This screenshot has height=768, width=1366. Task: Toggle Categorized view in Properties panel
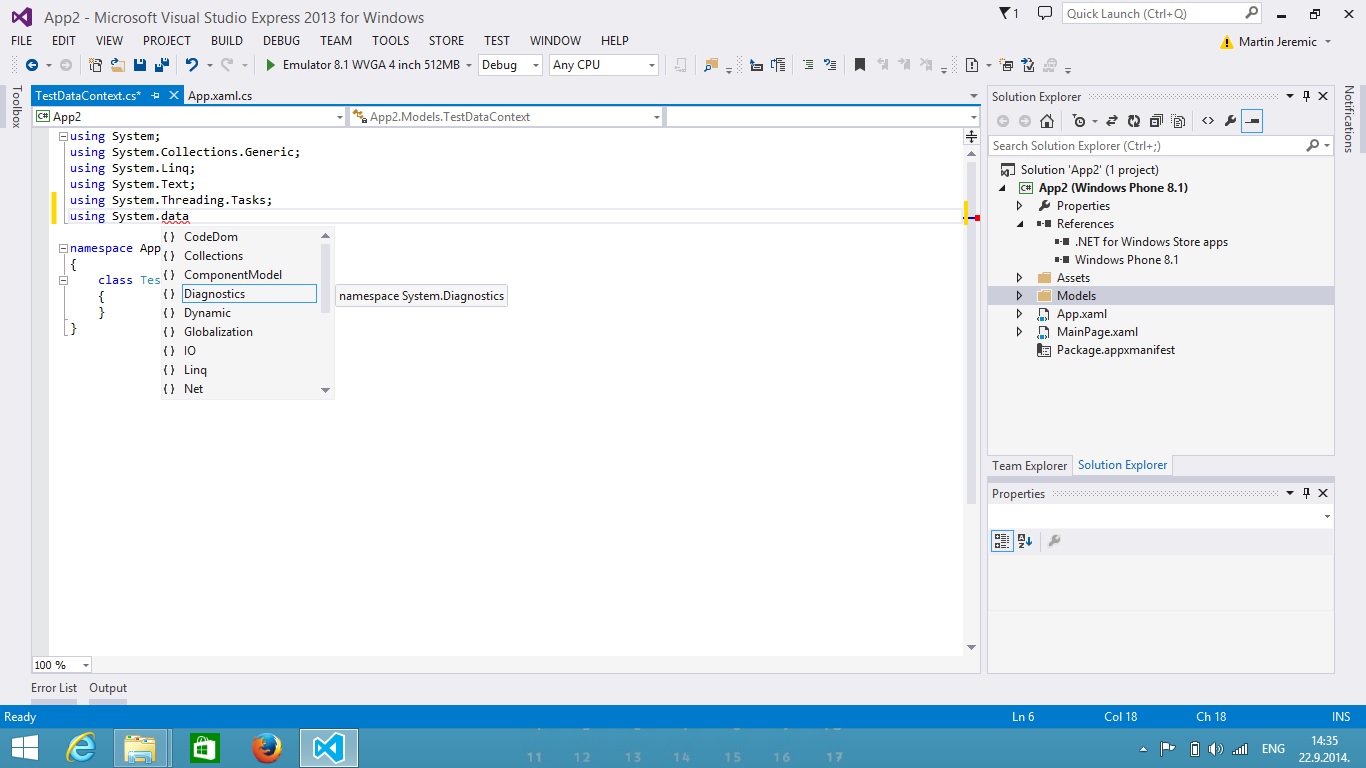[x=1002, y=541]
